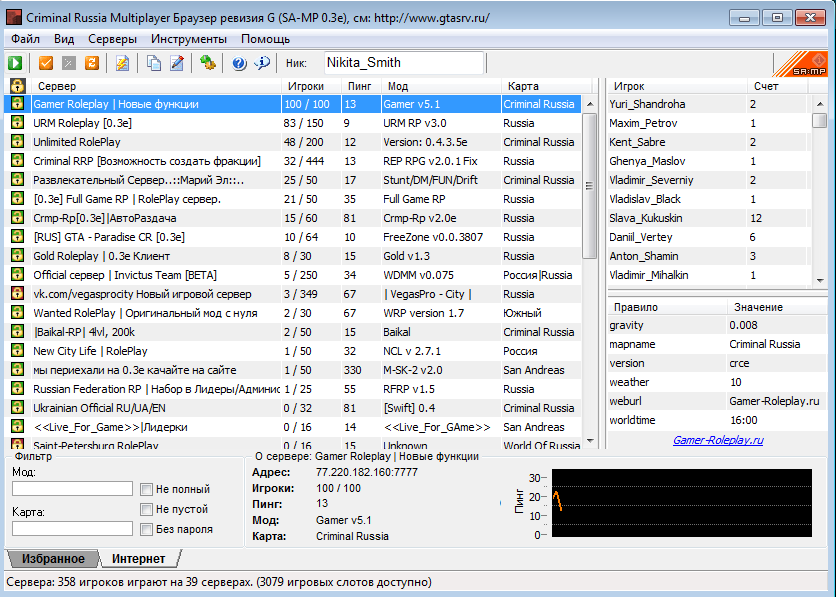
Task: Click lock icon of Gamer Roleplay row
Action: tap(18, 103)
